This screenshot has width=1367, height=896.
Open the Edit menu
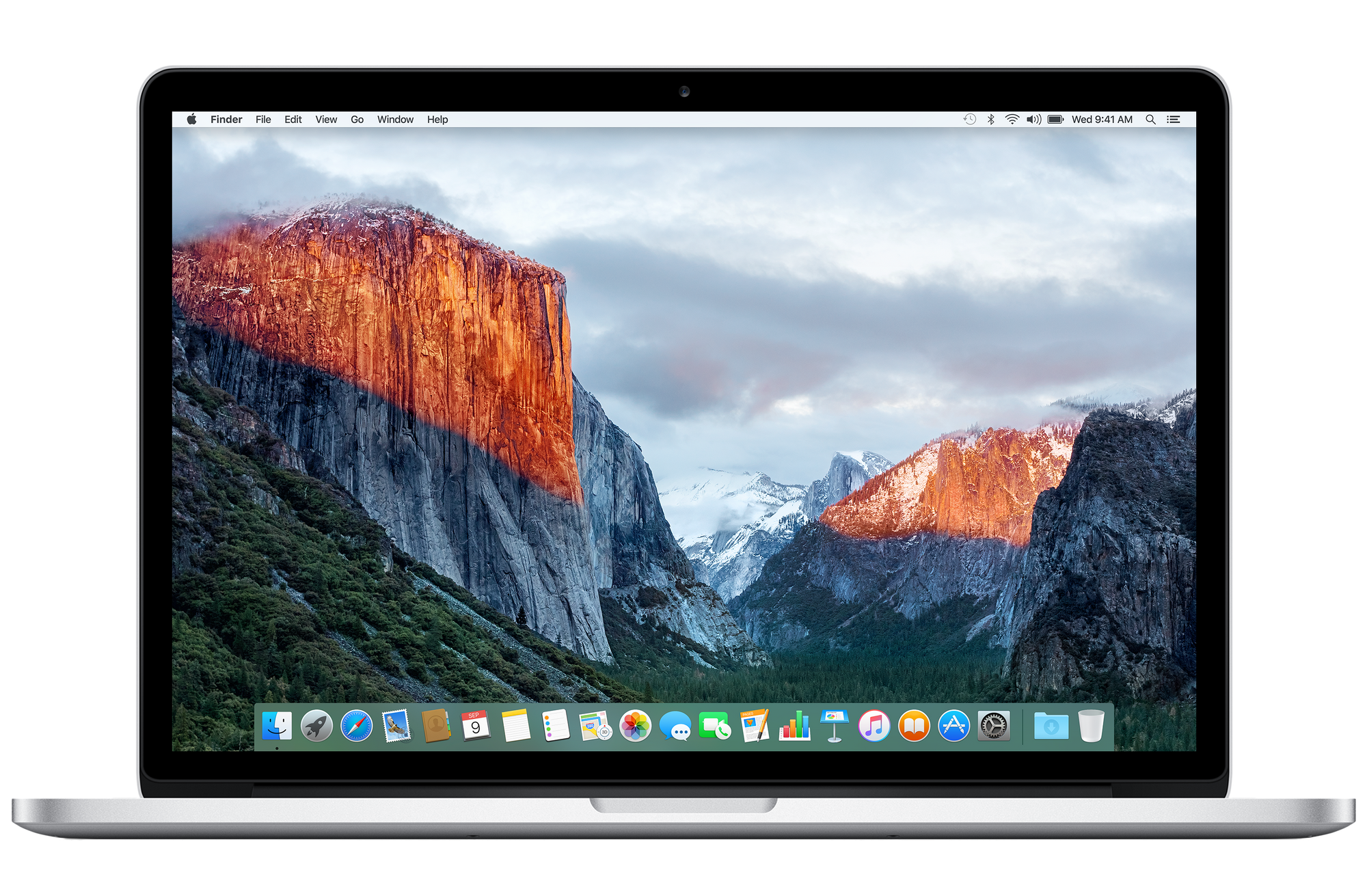click(293, 120)
